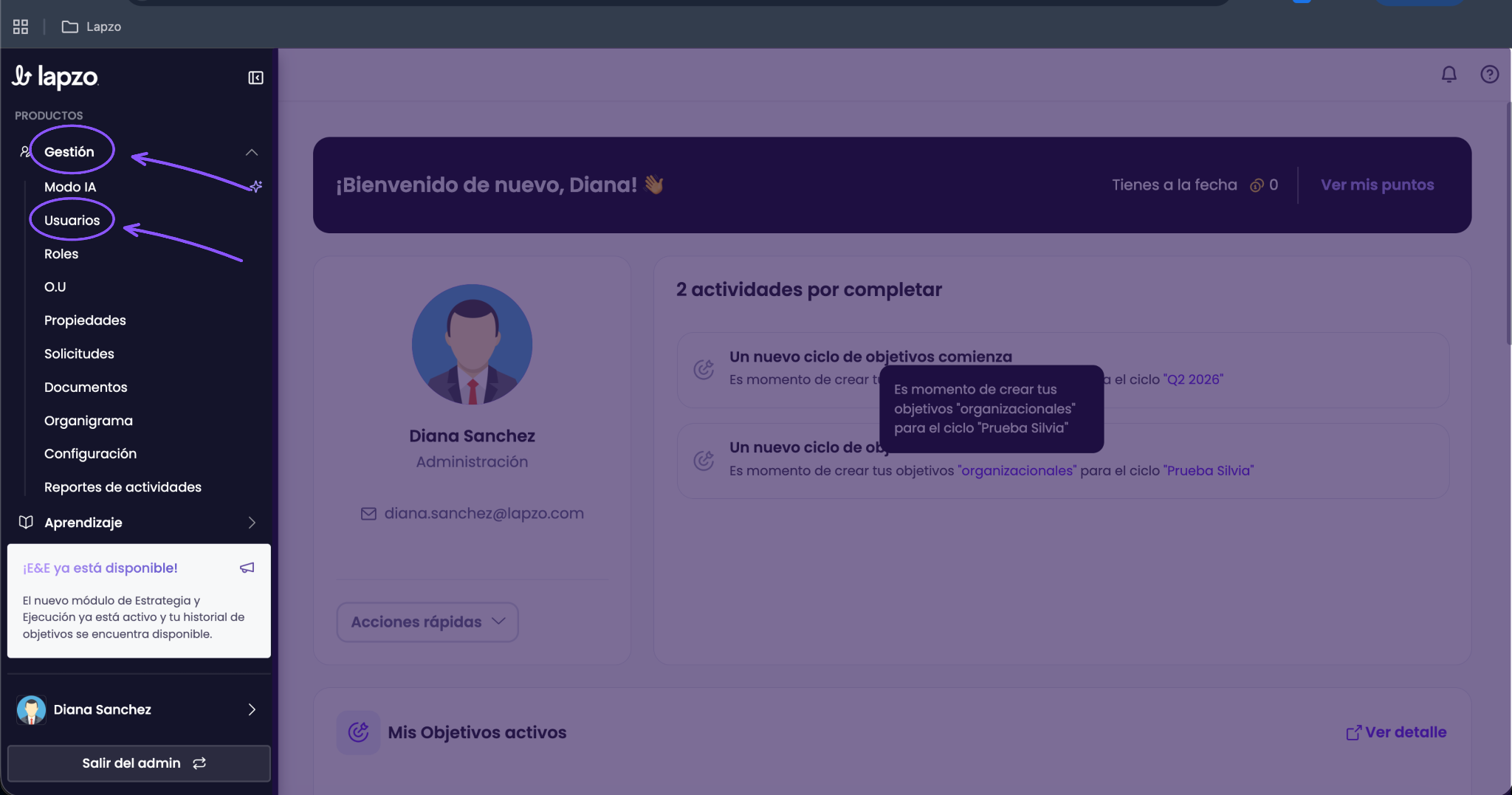Collapse the Gestión section chevron
Viewport: 1512px width, 795px height.
tap(252, 152)
